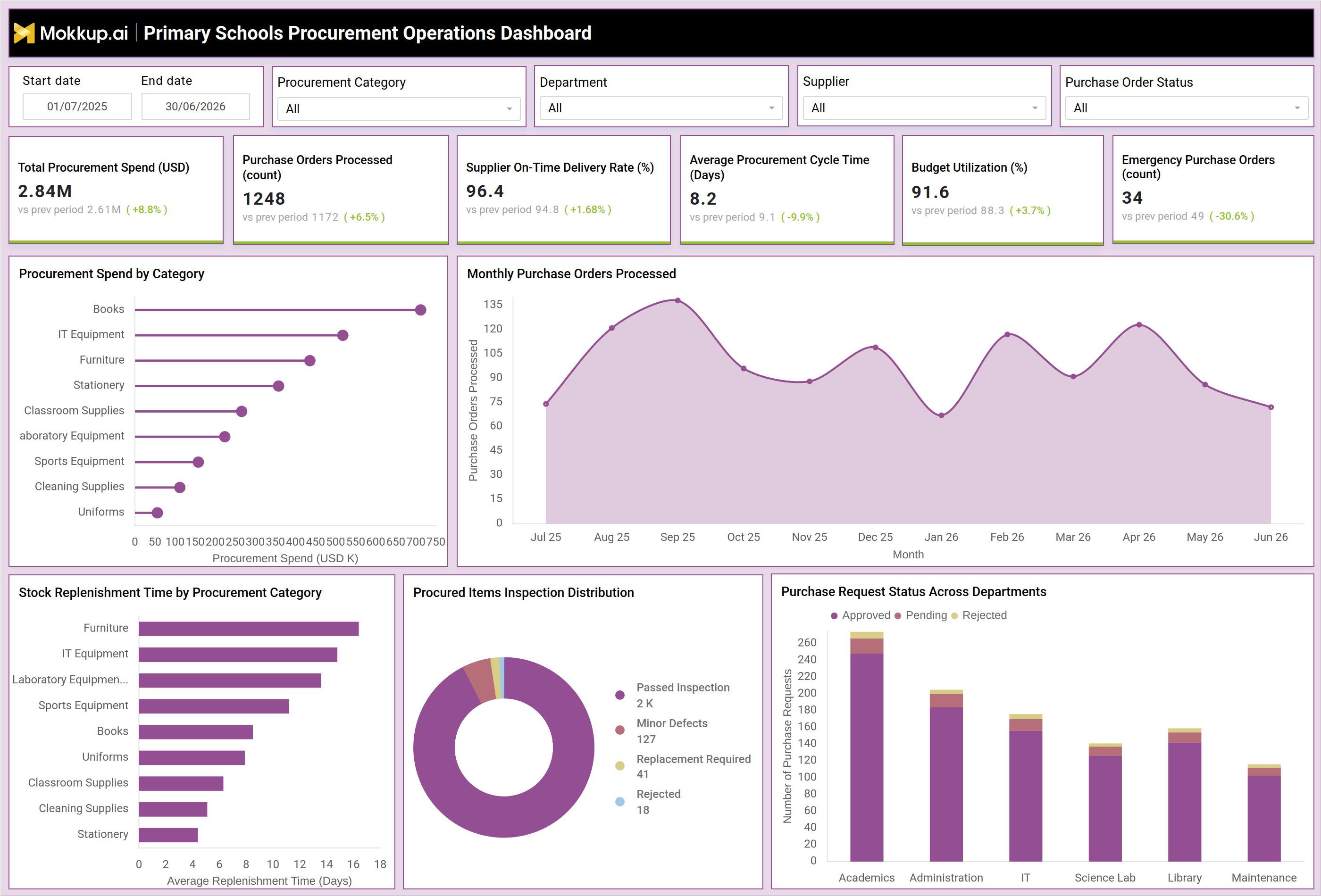The height and width of the screenshot is (896, 1321).
Task: Click the Replacement Required legend swatch
Action: [x=620, y=766]
